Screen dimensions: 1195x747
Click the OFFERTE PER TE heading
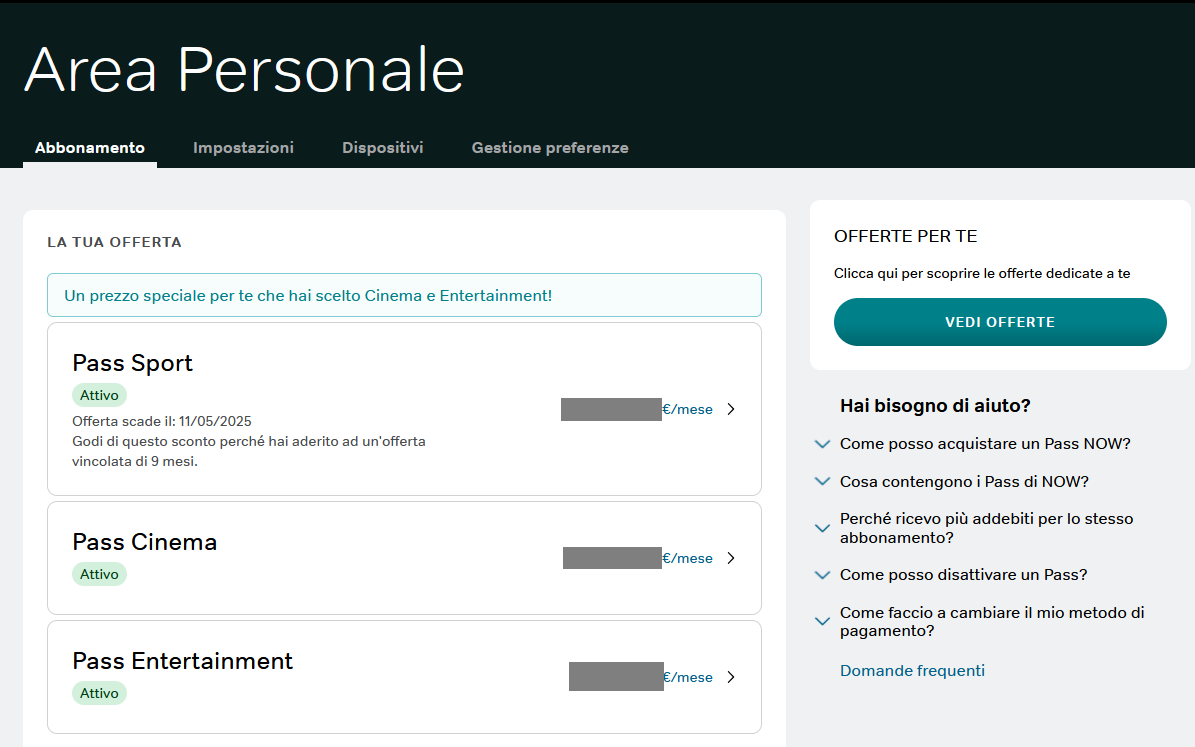coord(905,236)
